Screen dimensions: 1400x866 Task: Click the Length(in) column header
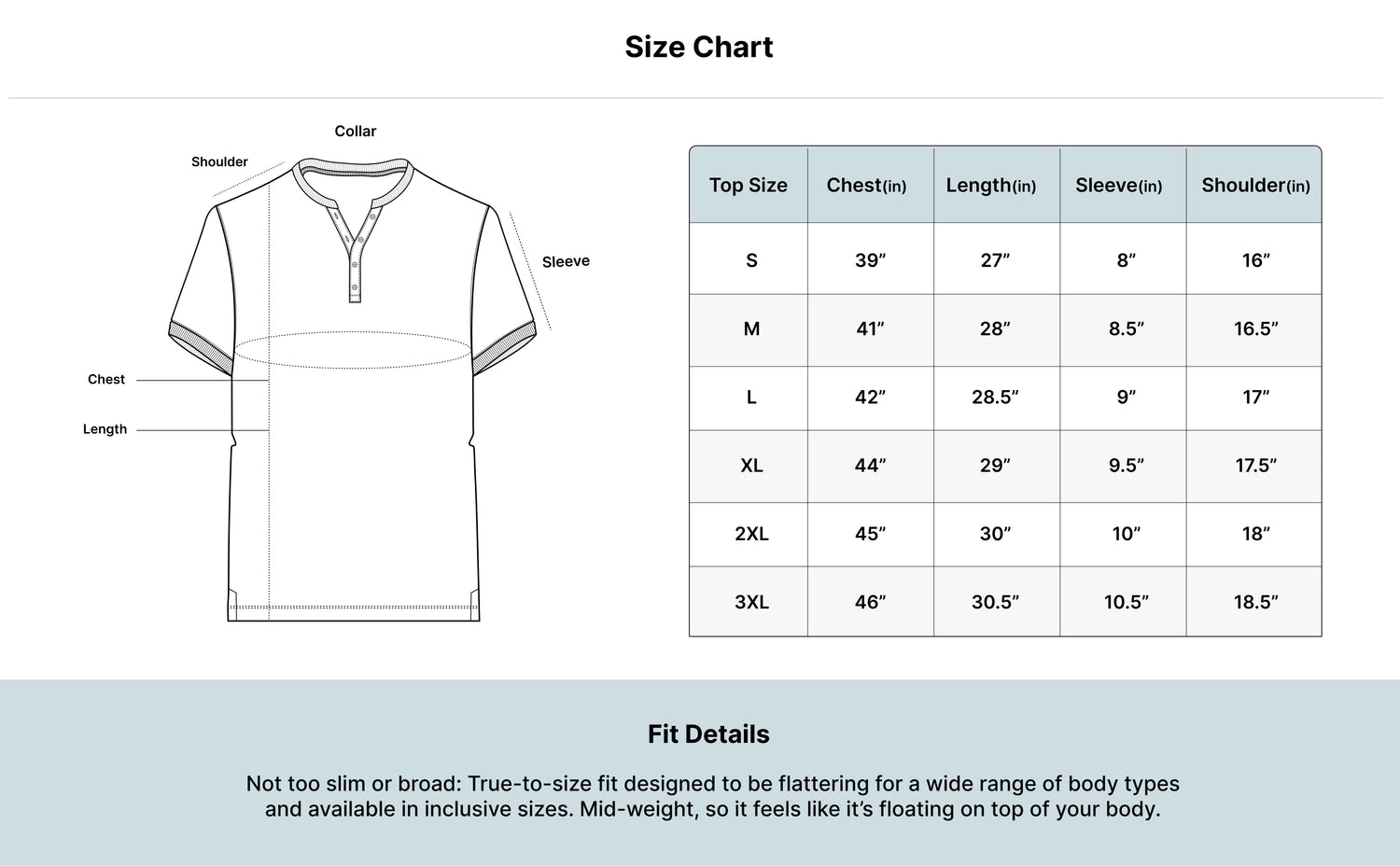(991, 186)
